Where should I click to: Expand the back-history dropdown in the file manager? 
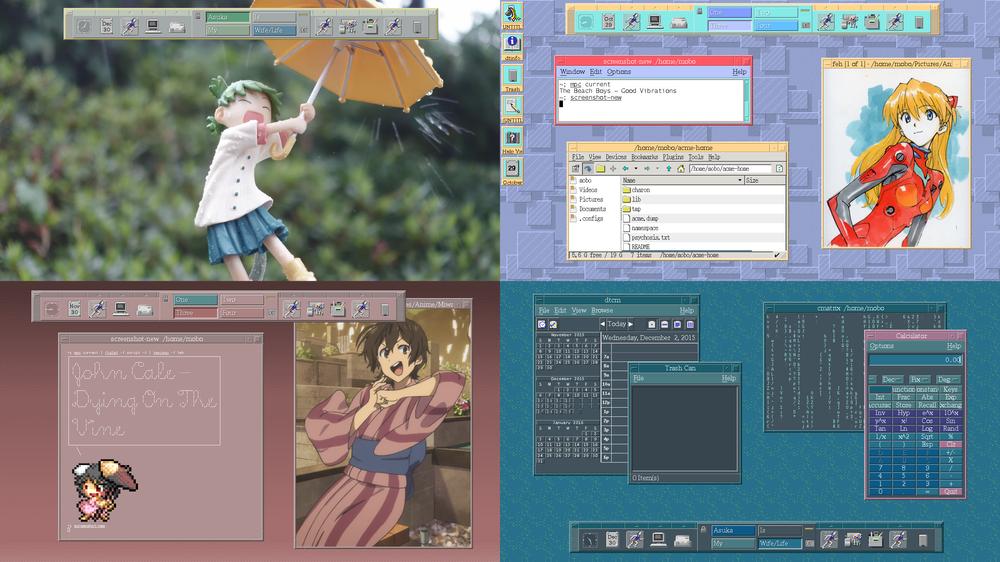click(x=635, y=168)
